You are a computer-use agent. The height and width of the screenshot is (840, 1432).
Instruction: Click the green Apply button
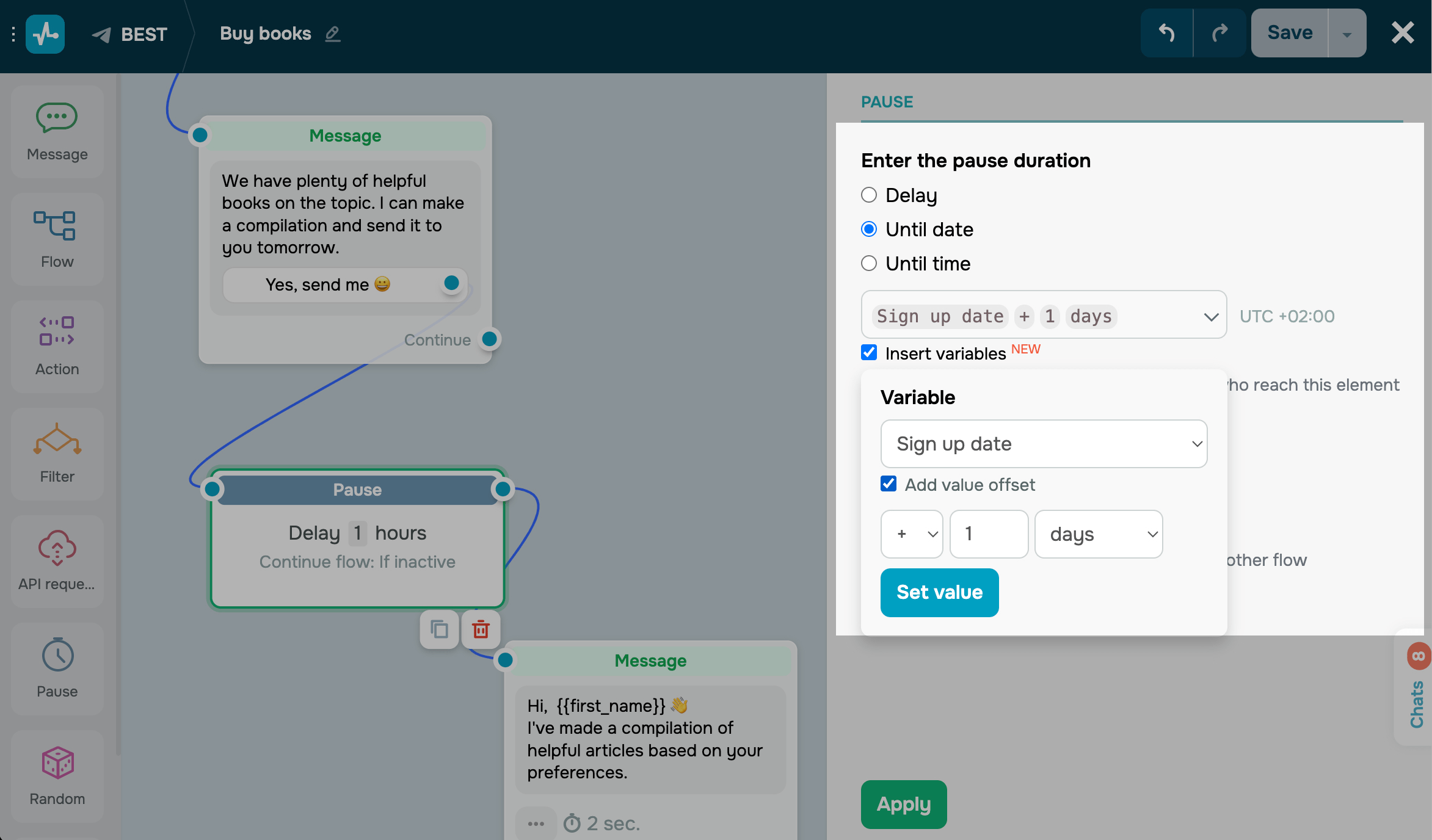point(903,805)
